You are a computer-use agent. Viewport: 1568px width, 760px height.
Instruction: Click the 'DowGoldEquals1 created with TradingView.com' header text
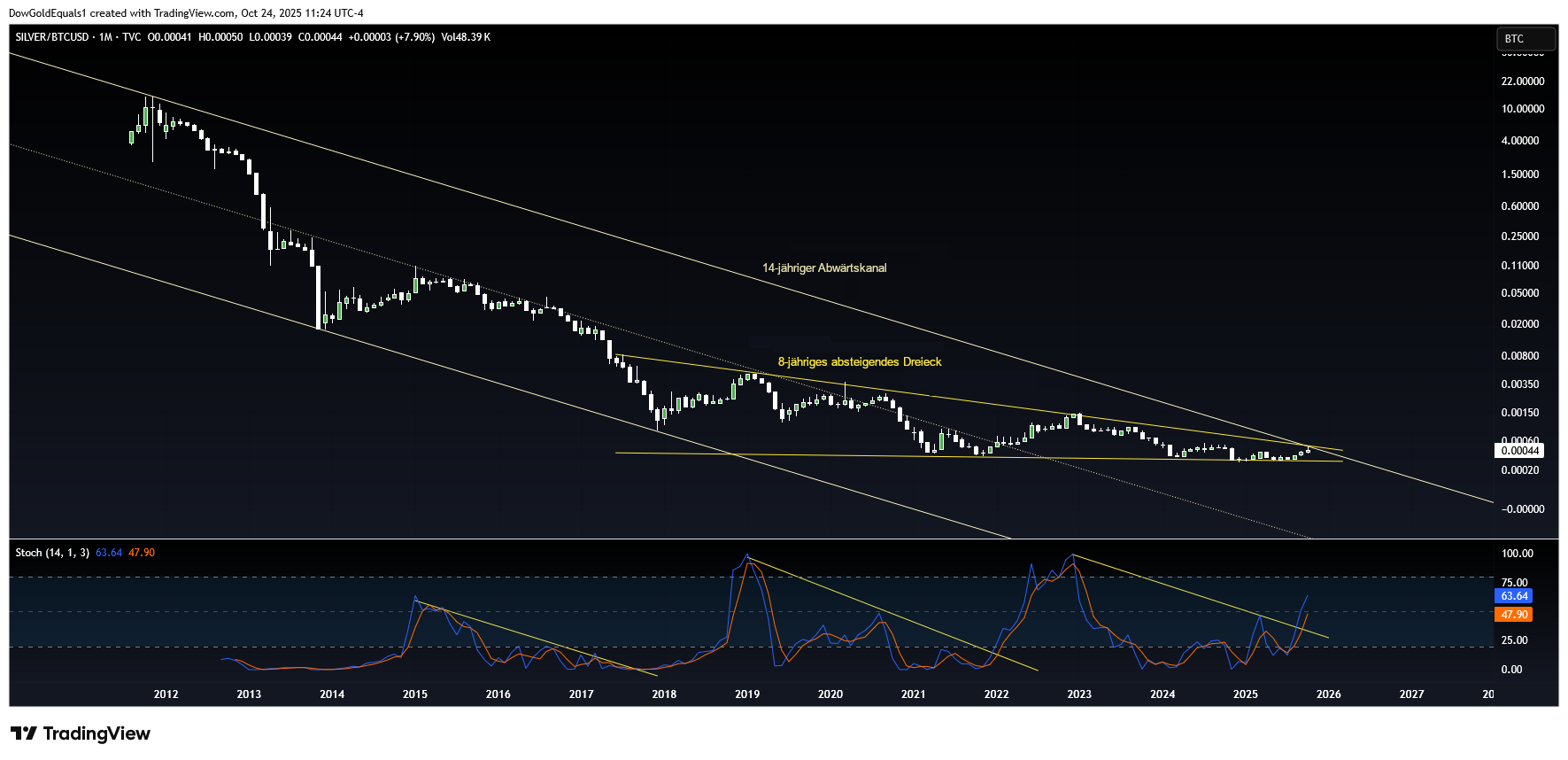coord(186,13)
